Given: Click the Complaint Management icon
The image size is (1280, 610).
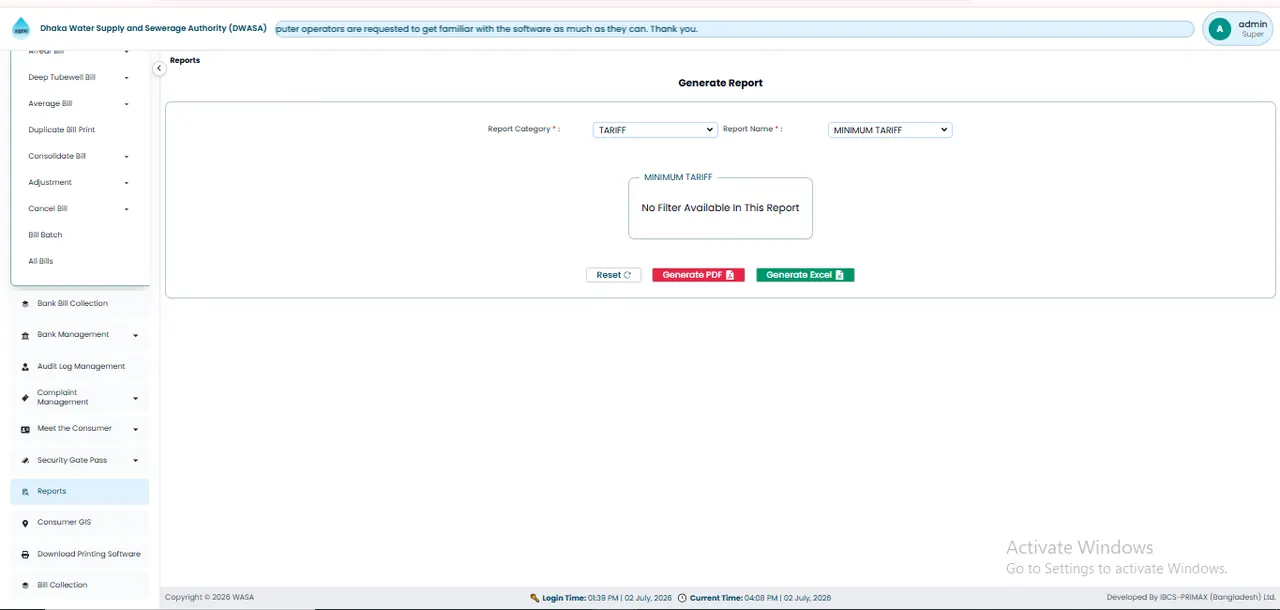Looking at the screenshot, I should pyautogui.click(x=25, y=398).
